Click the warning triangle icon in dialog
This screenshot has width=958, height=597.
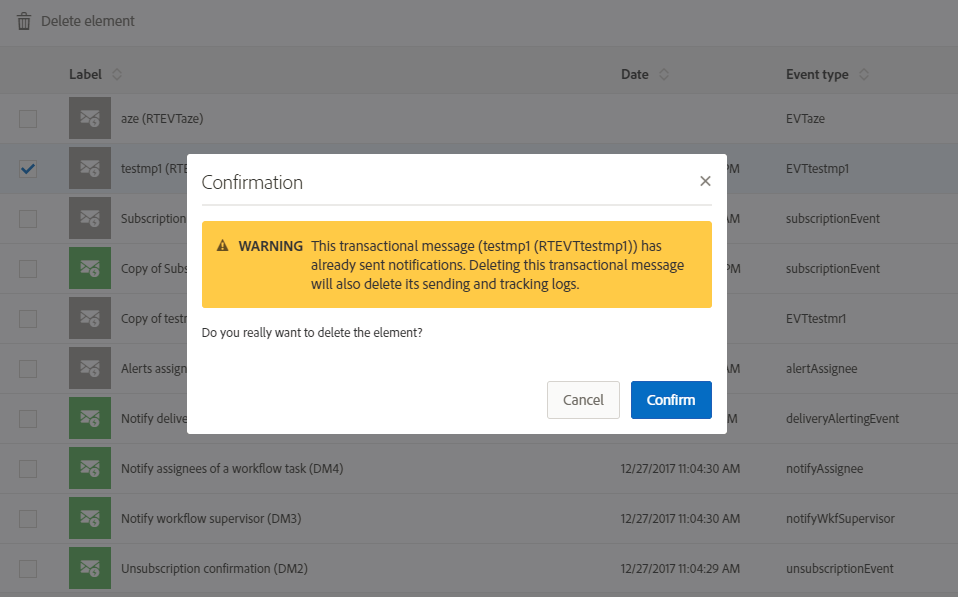[222, 246]
